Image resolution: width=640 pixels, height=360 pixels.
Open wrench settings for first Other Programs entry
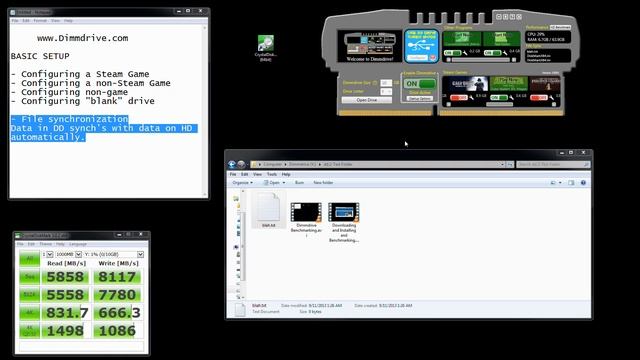pyautogui.click(x=465, y=53)
